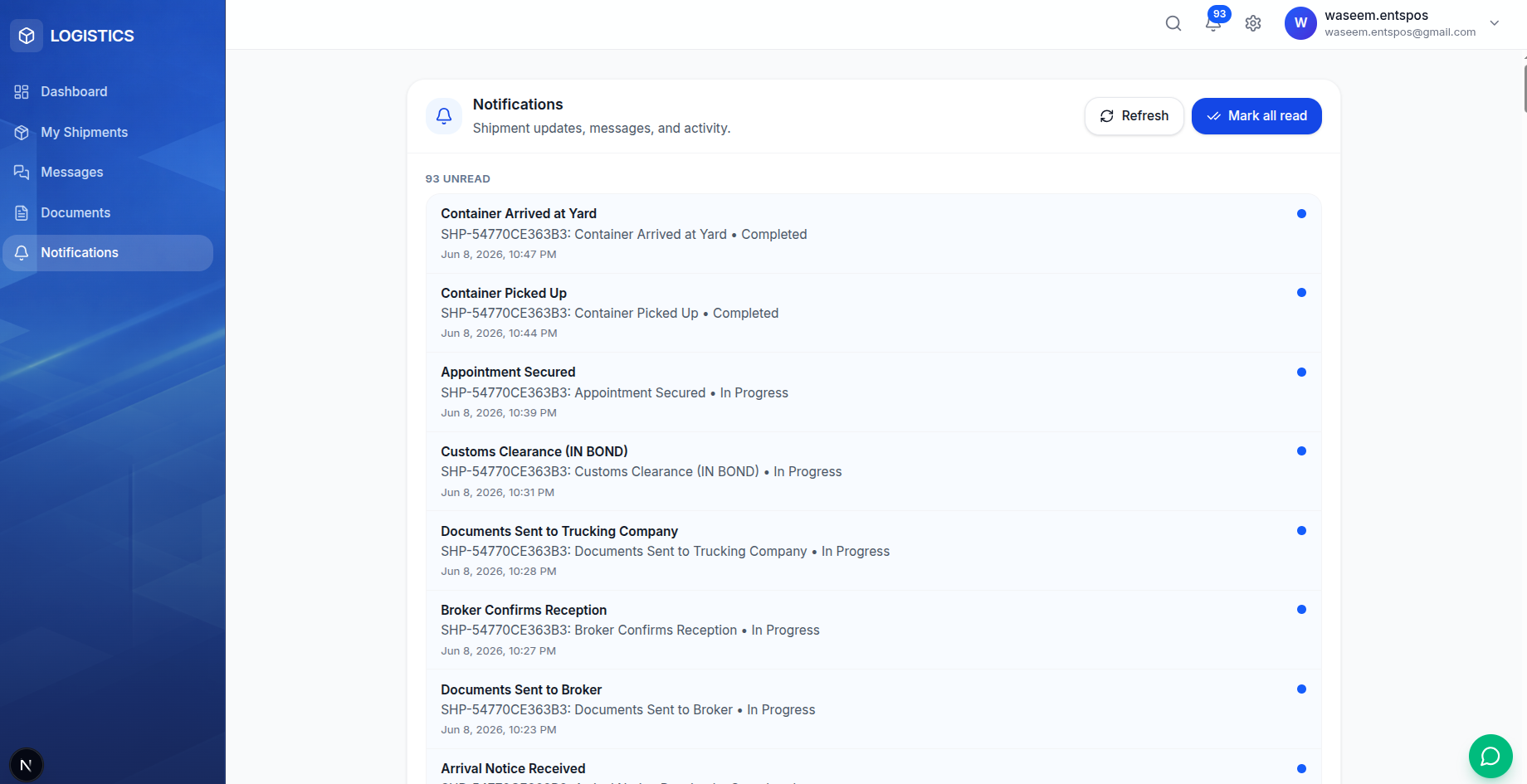This screenshot has width=1527, height=784.
Task: Expand the user account dropdown chevron
Action: click(x=1495, y=23)
